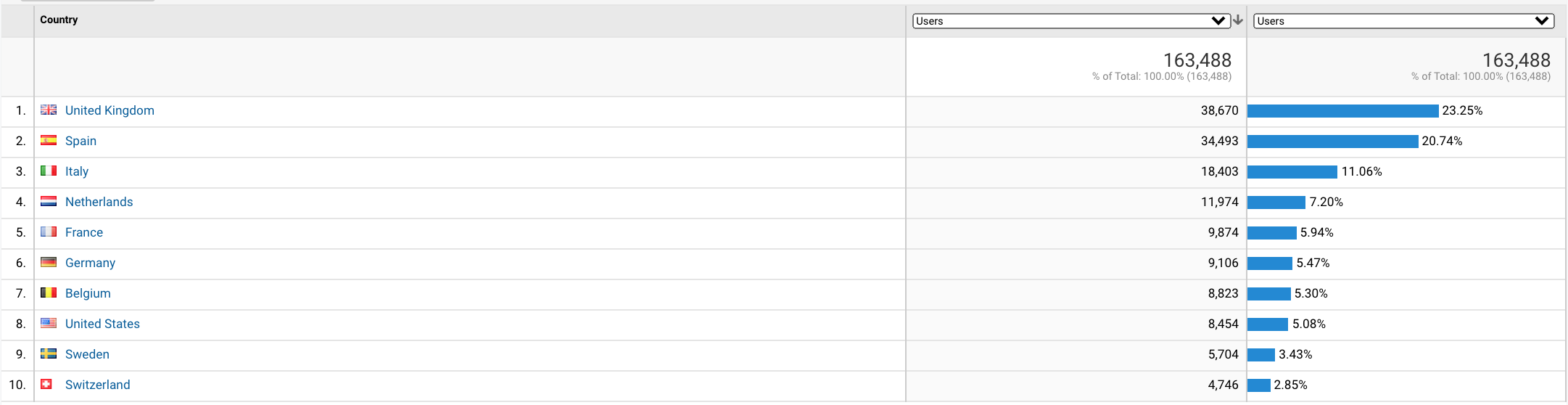The height and width of the screenshot is (405, 1568).
Task: Open the United States country link
Action: coord(102,324)
